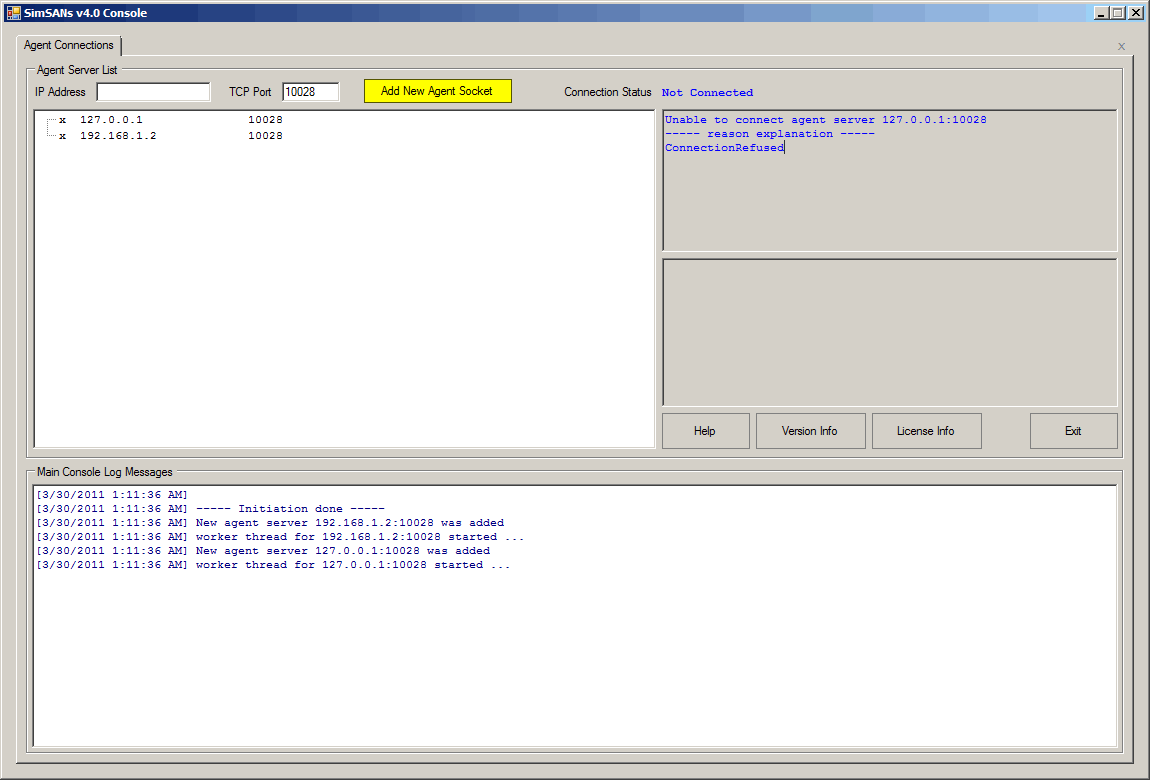This screenshot has height=780, width=1150.
Task: Click the ConnectionRefused error message box
Action: 889,180
